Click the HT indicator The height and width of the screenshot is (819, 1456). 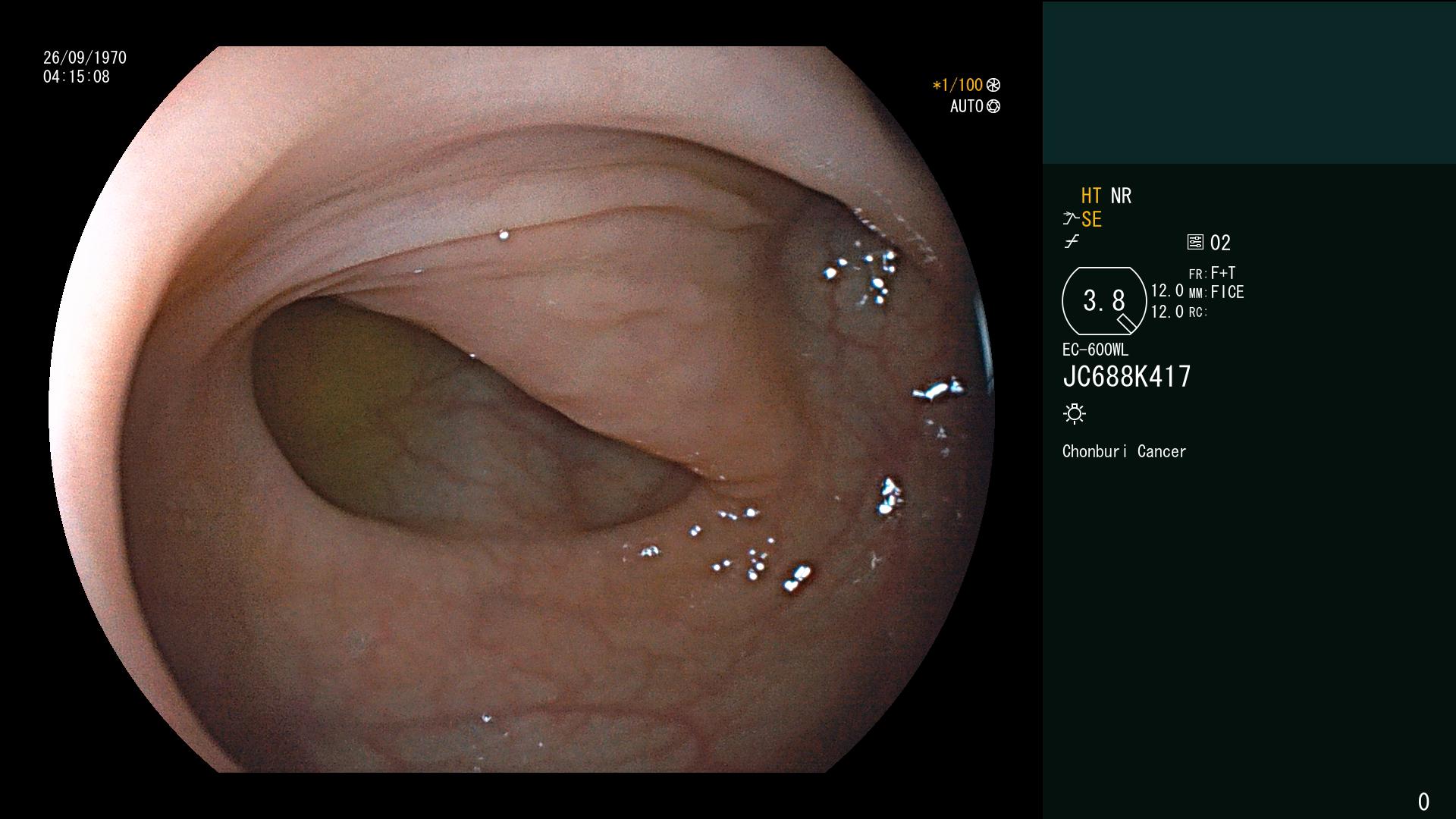click(1091, 196)
